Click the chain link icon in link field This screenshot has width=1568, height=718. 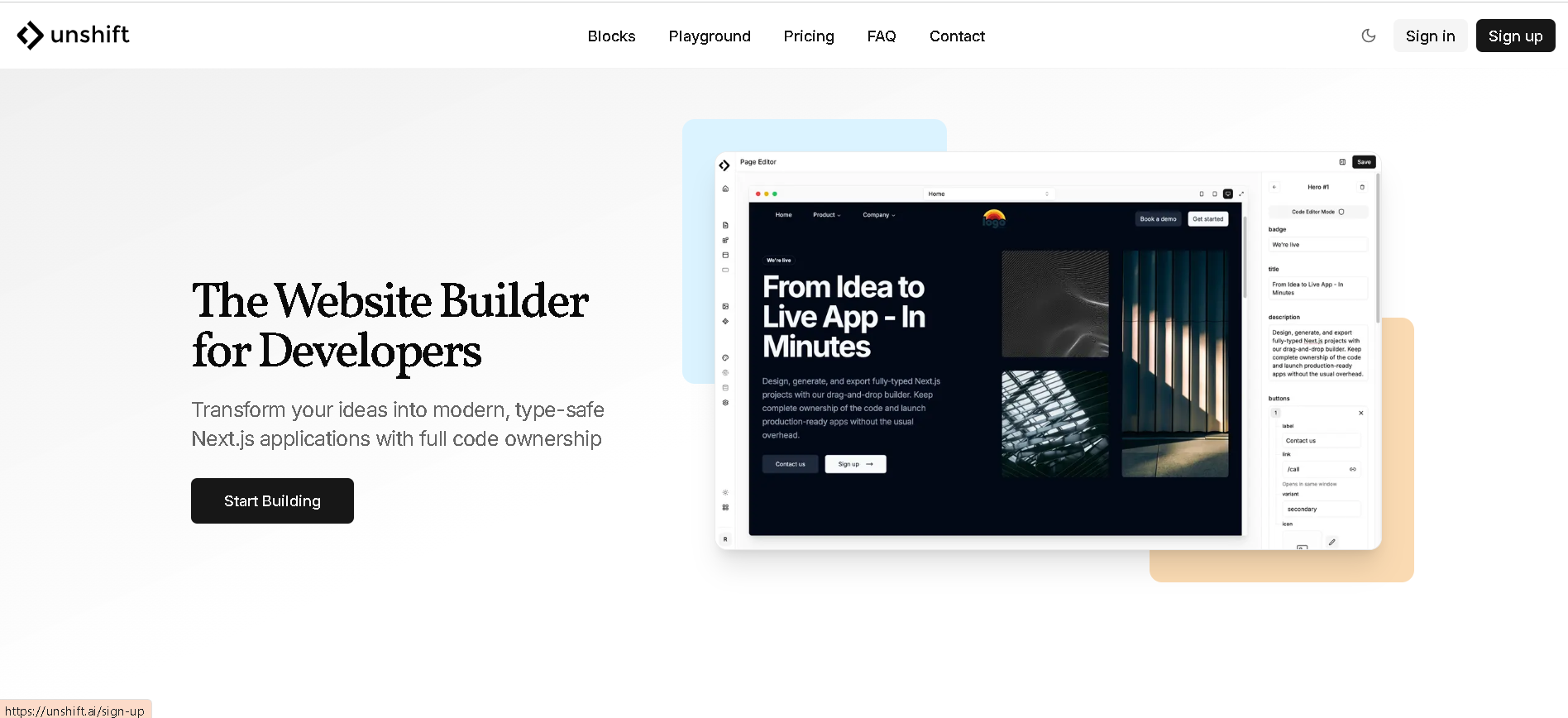coord(1353,469)
